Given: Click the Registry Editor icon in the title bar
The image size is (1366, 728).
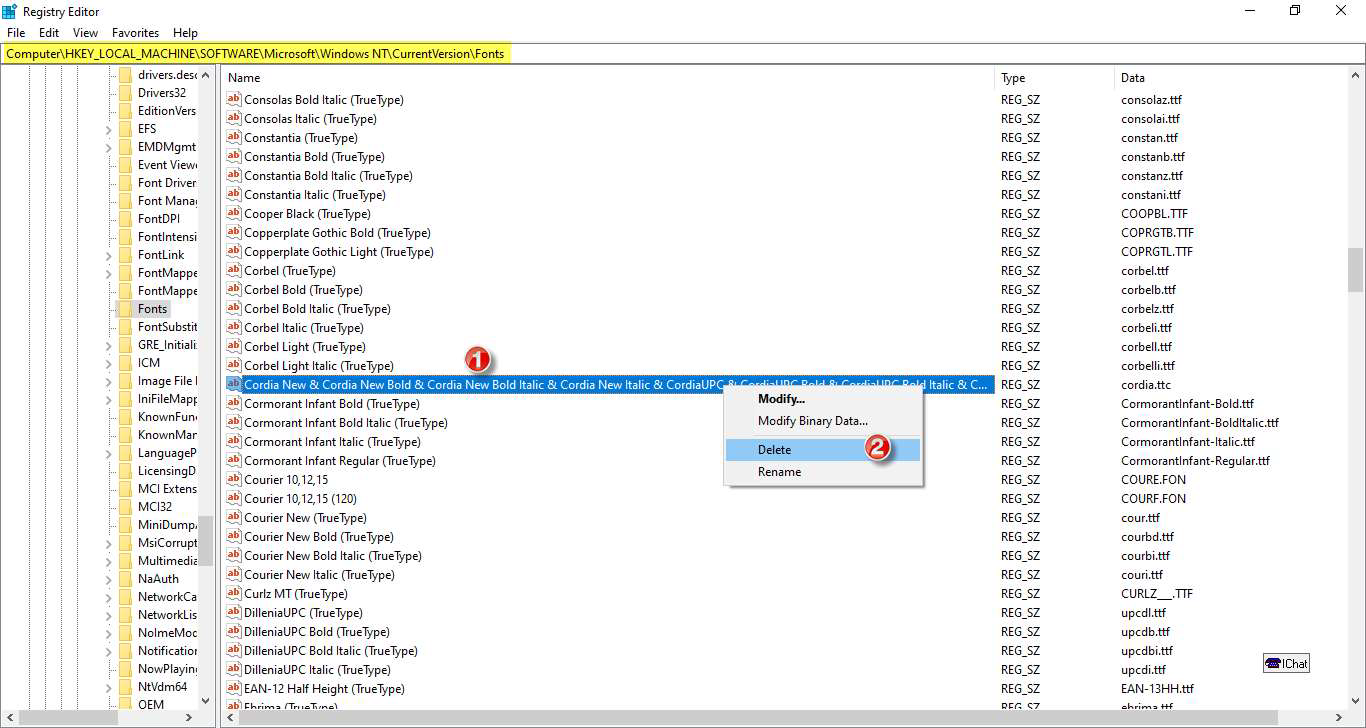Looking at the screenshot, I should pos(10,11).
